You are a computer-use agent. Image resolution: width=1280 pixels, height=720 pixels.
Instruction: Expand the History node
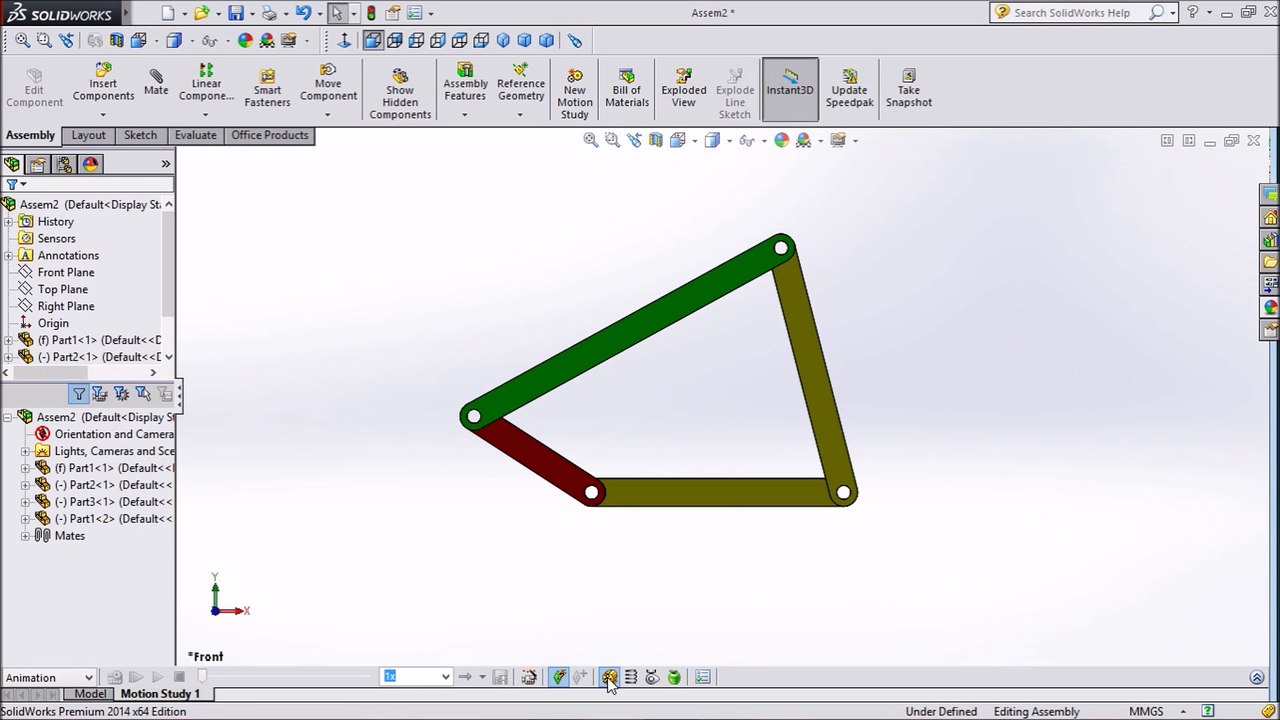pyautogui.click(x=8, y=222)
